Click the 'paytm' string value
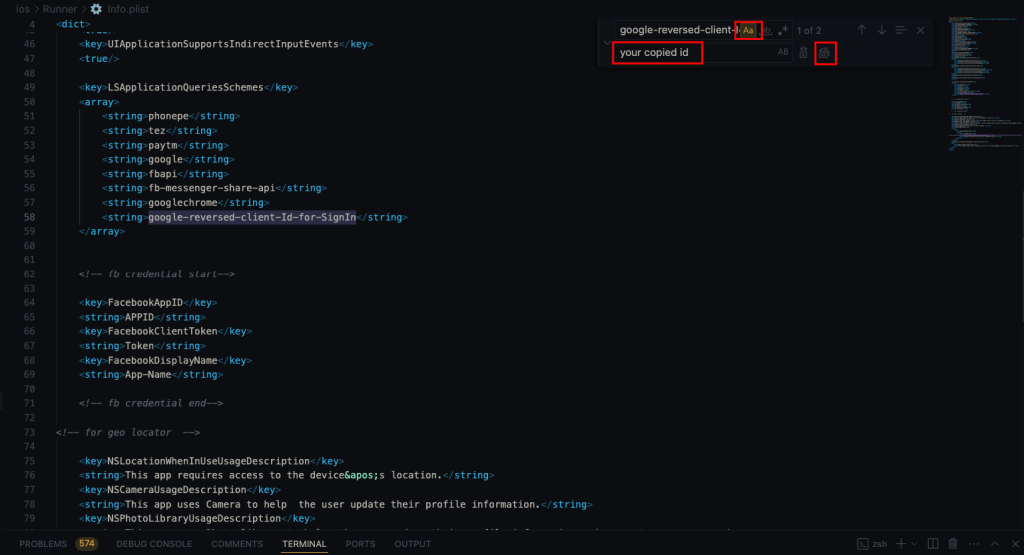The image size is (1024, 555). 163,145
